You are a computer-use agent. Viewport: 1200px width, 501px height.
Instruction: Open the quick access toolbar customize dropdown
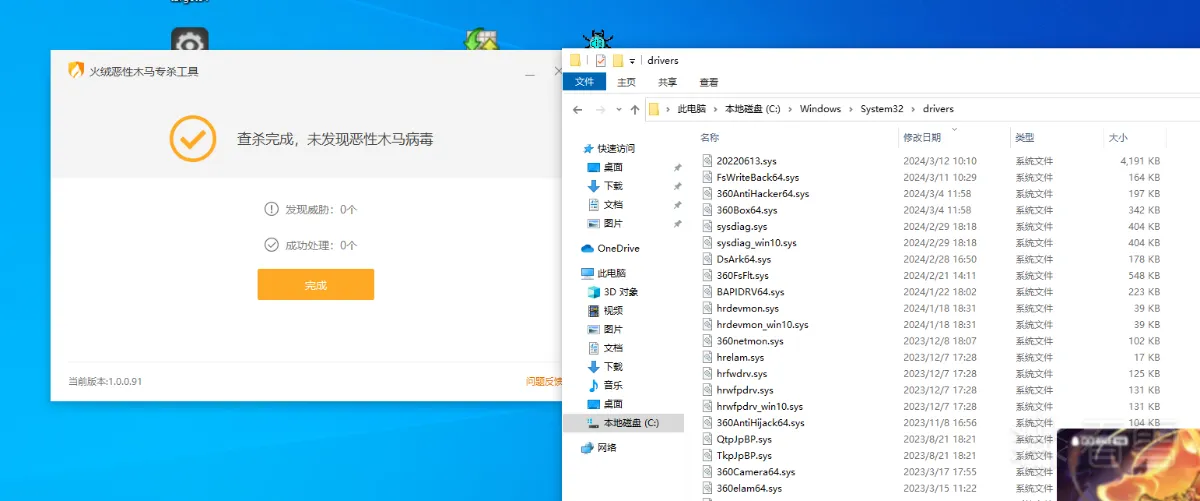click(x=633, y=61)
